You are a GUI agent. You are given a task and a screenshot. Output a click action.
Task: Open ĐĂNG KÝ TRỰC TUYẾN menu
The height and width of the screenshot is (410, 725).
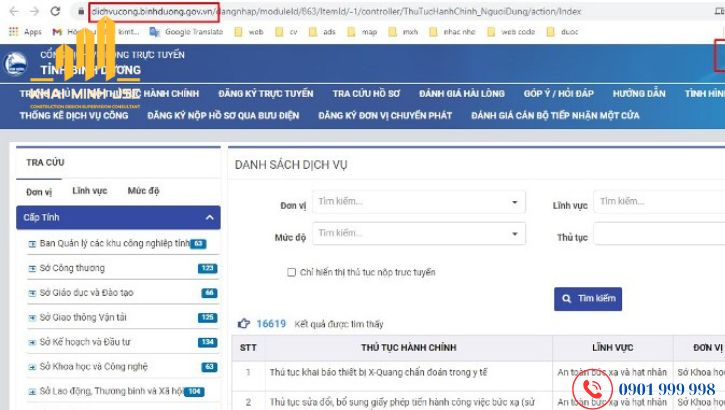pyautogui.click(x=266, y=94)
